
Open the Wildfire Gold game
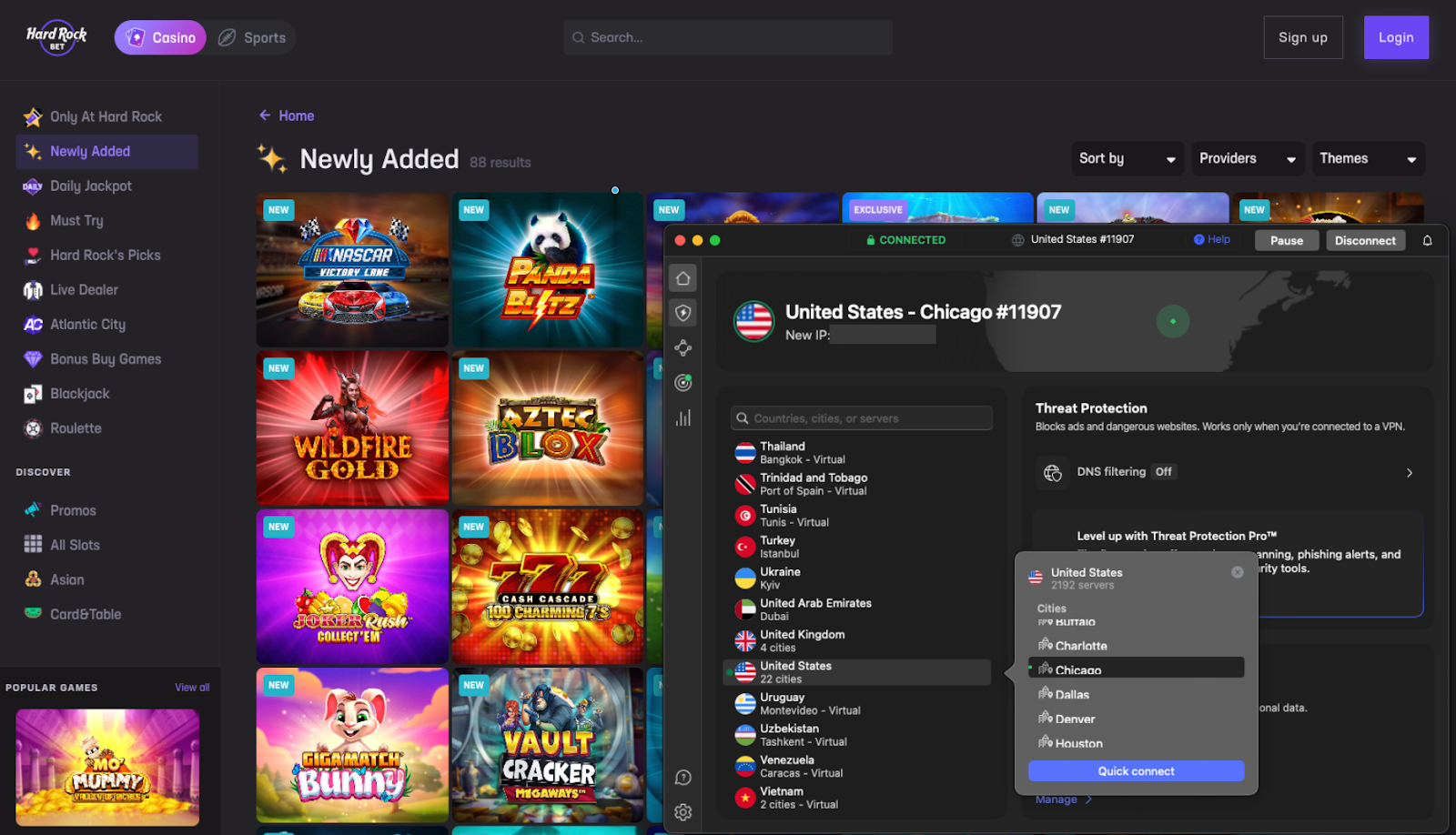pos(352,428)
